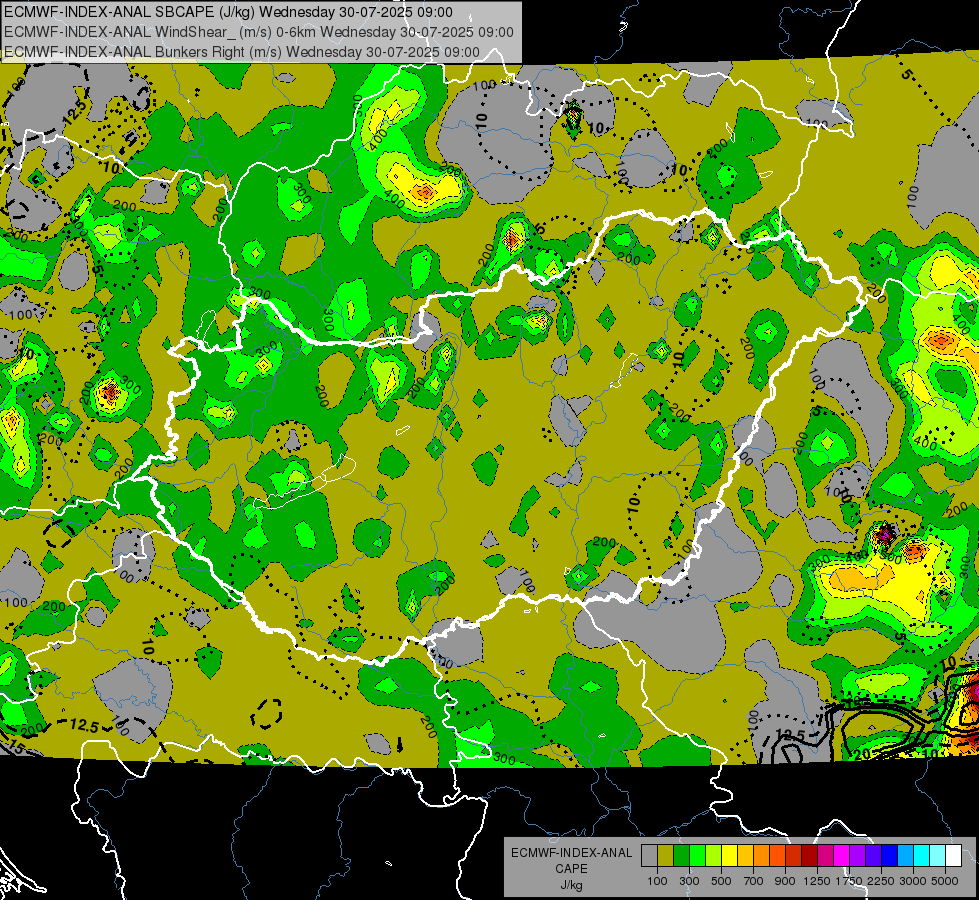Click the bright magenta legend swatch
The width and height of the screenshot is (979, 900).
point(842,856)
